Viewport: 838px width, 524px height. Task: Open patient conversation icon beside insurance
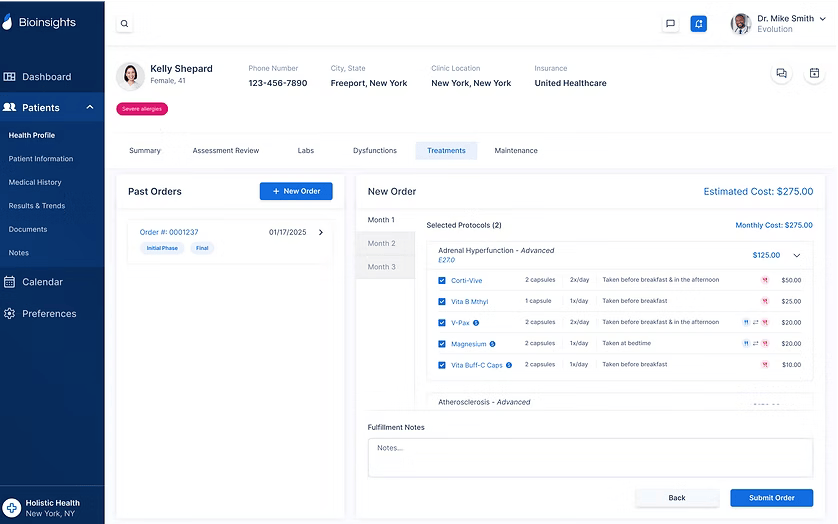(x=781, y=74)
